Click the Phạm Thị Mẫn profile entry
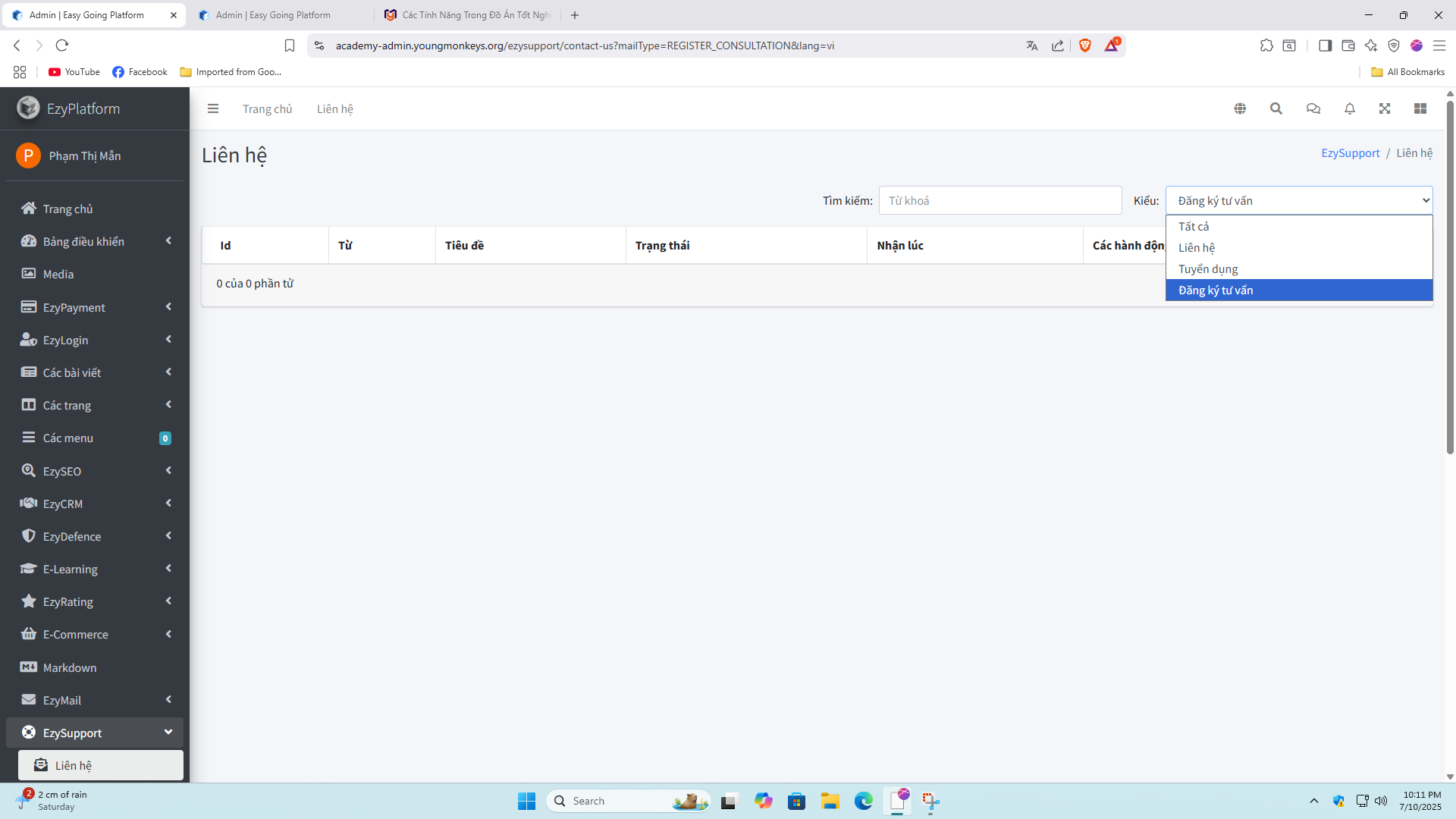 click(x=84, y=155)
